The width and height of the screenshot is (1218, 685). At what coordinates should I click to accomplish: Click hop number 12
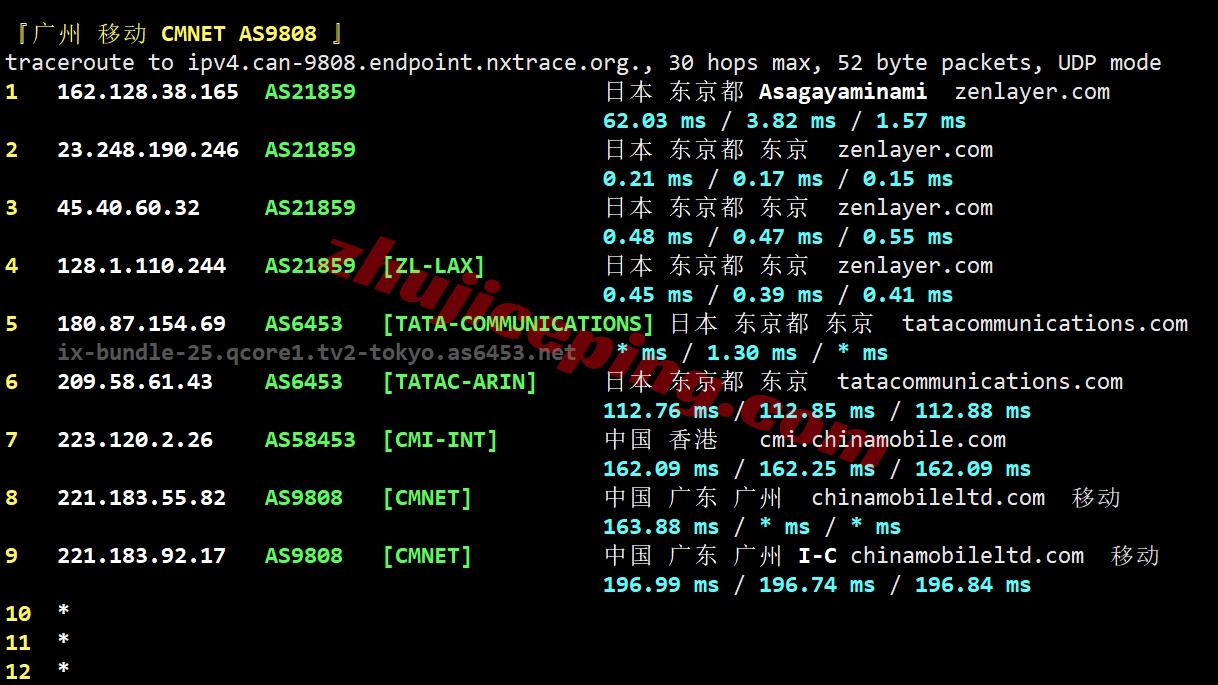[x=18, y=672]
